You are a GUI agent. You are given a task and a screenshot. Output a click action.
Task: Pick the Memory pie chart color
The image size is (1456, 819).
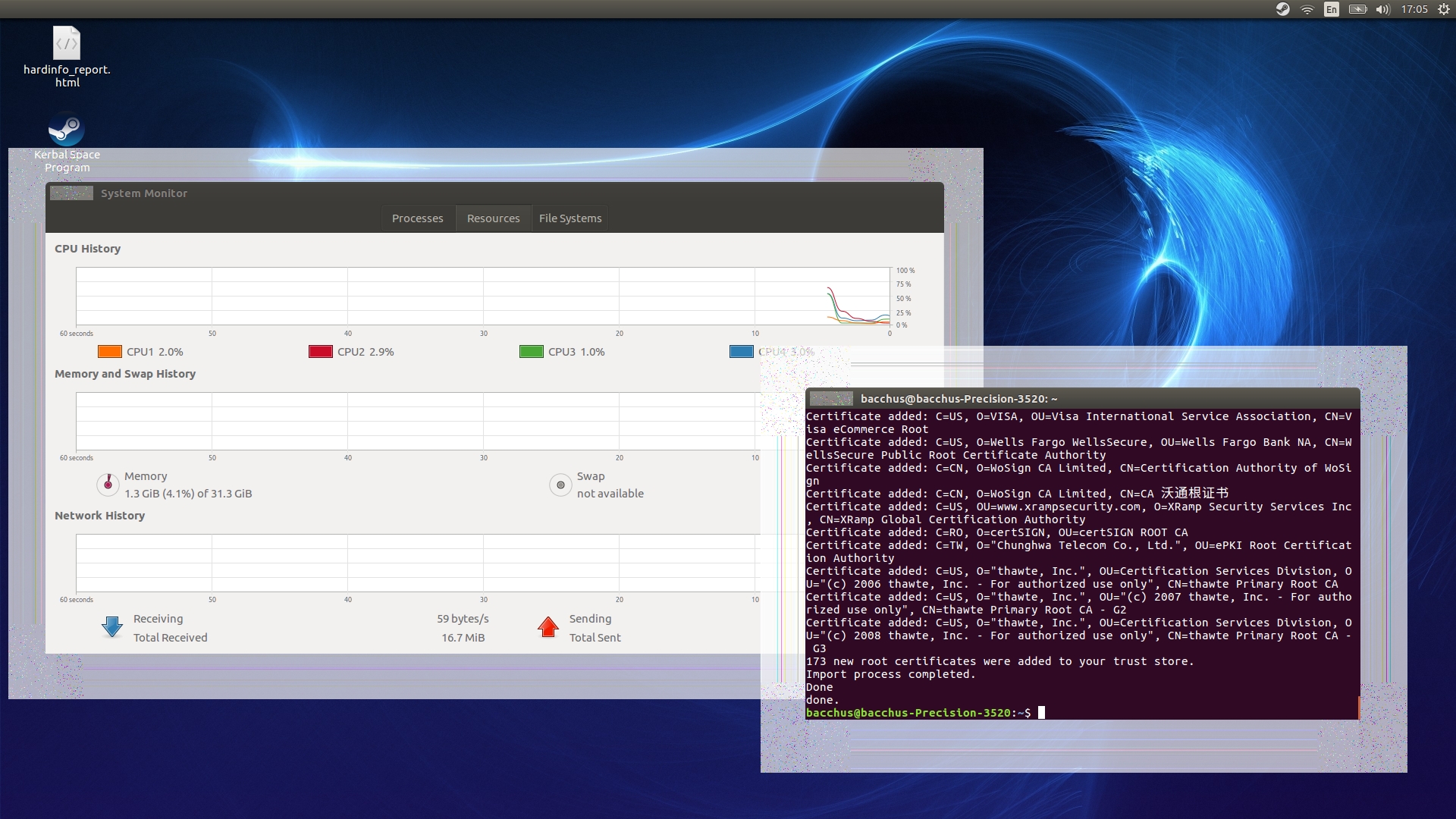click(x=108, y=484)
